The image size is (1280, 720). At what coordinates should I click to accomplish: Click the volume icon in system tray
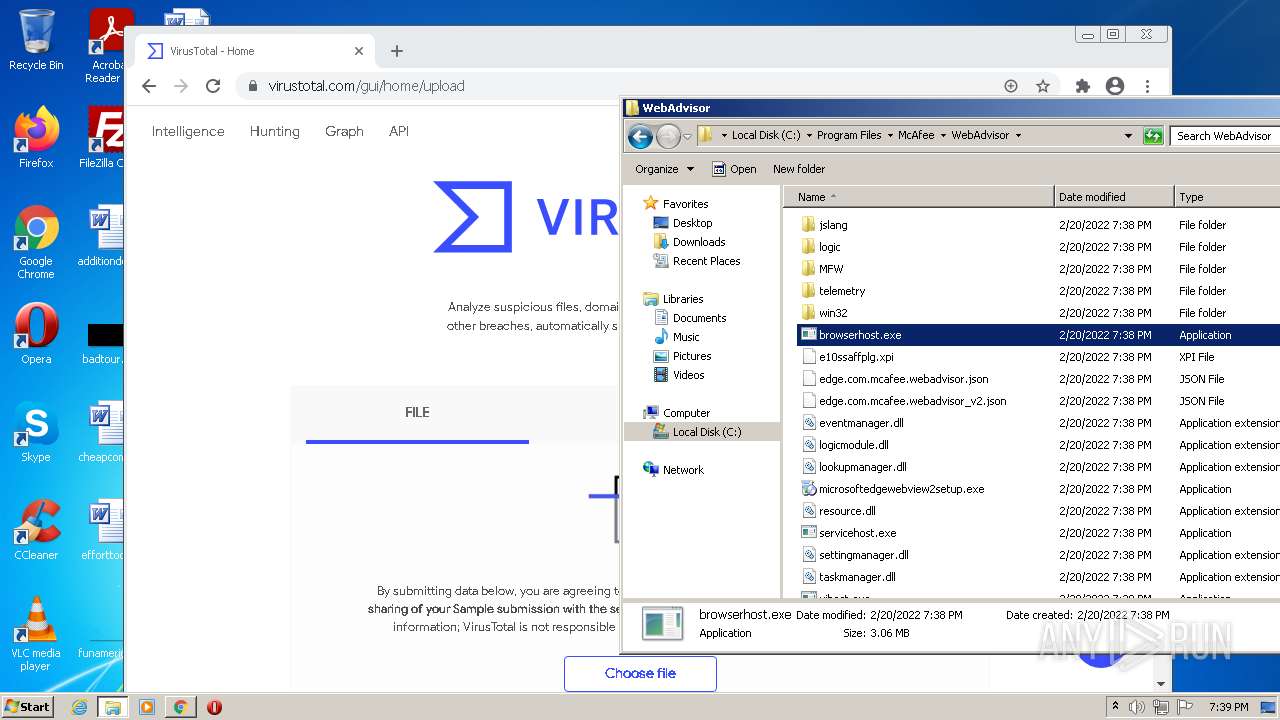point(1137,707)
